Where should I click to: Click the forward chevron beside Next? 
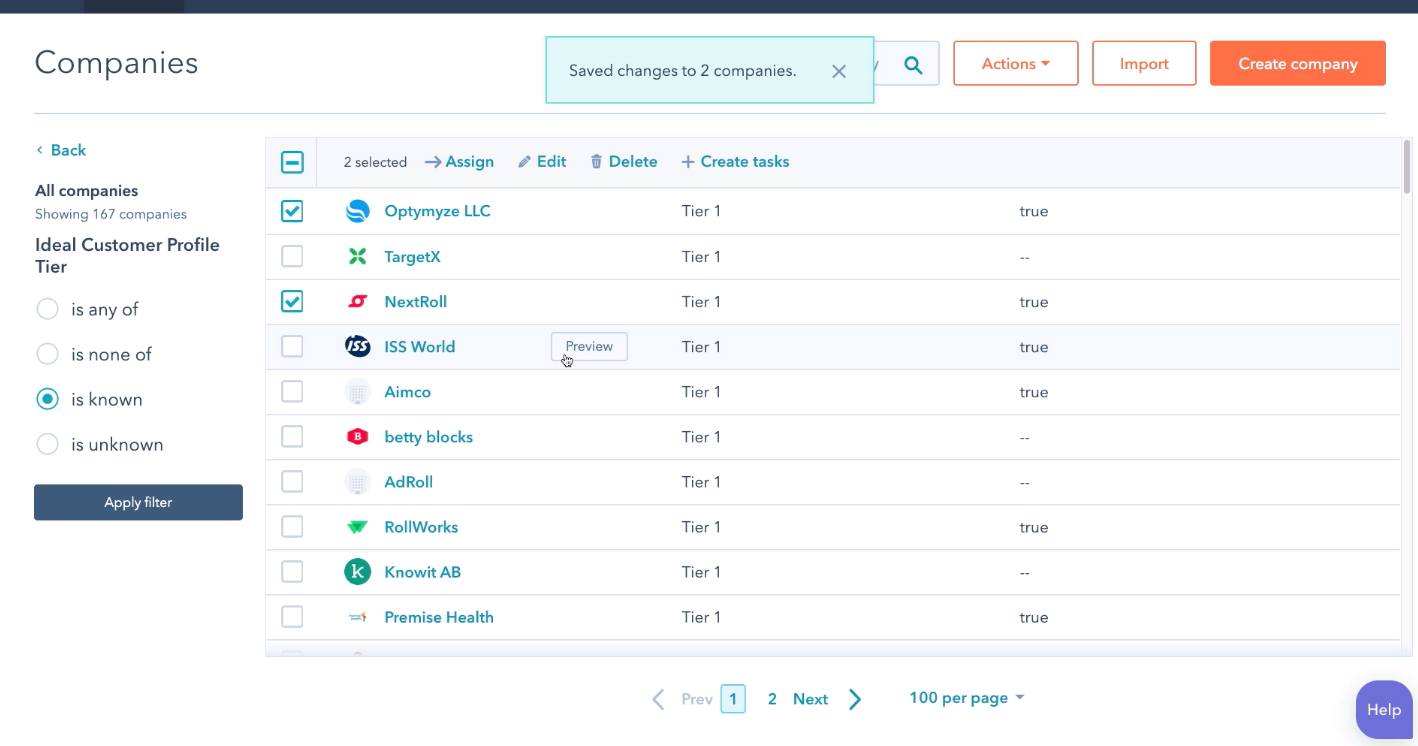coord(855,698)
